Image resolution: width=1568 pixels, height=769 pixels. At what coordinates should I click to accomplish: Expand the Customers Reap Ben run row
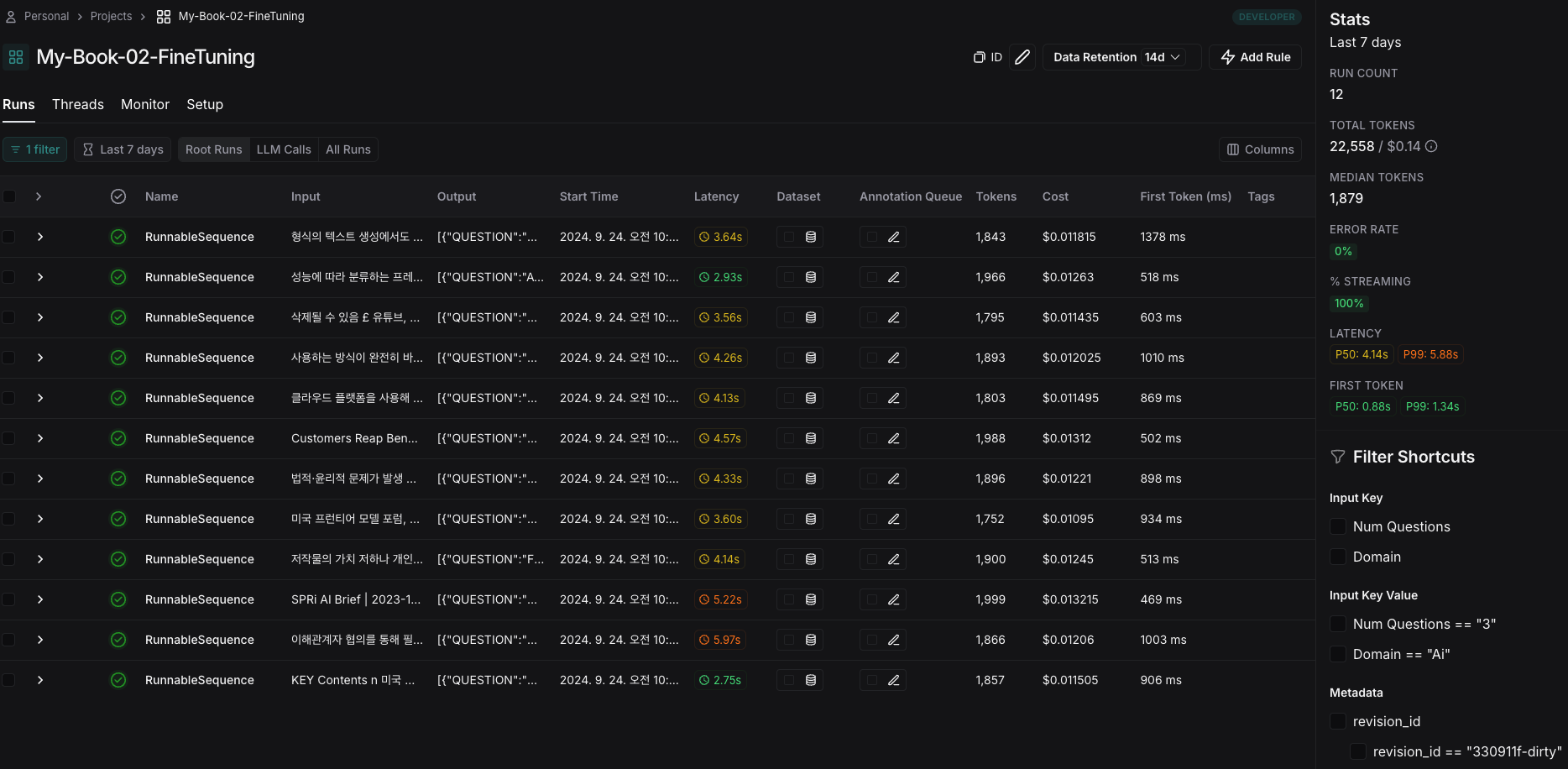point(39,438)
